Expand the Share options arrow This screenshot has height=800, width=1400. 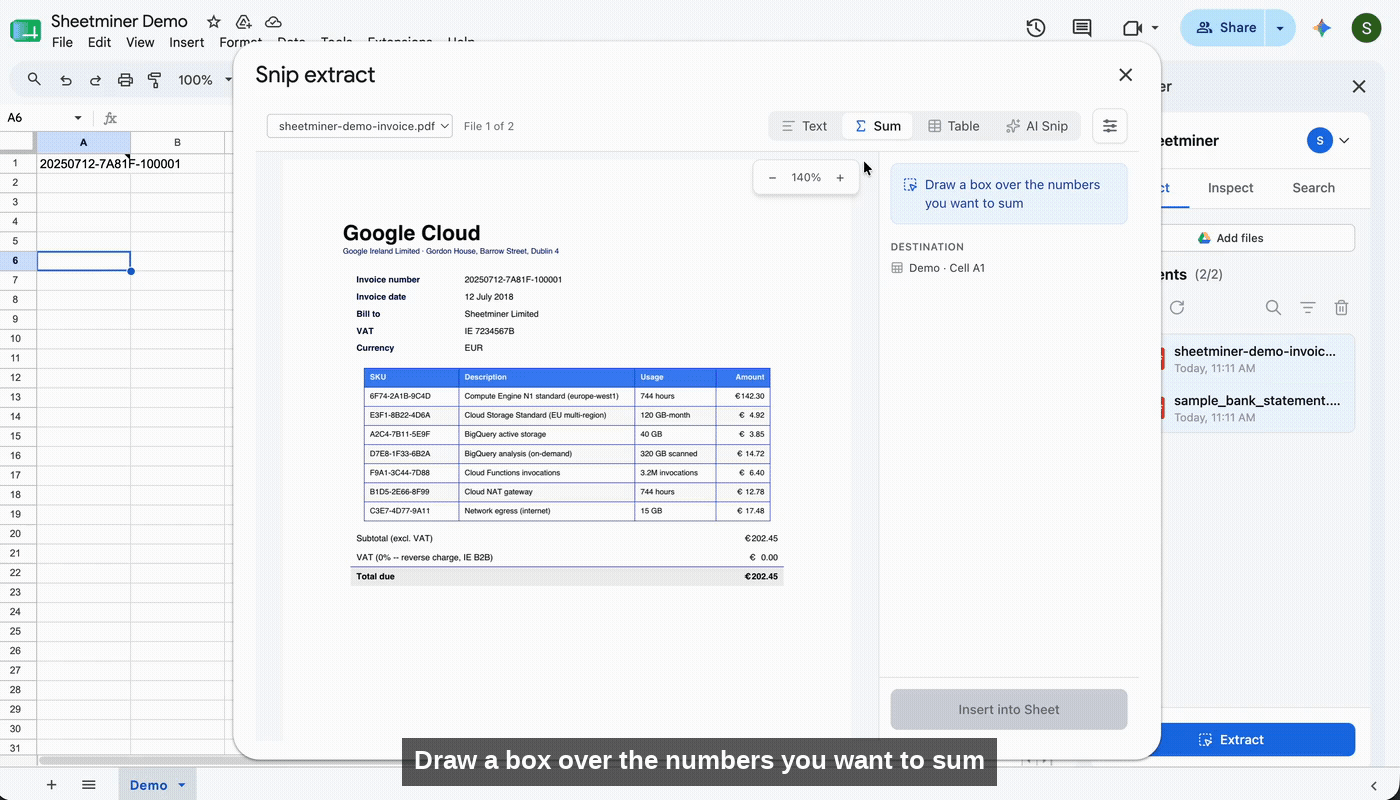1280,28
